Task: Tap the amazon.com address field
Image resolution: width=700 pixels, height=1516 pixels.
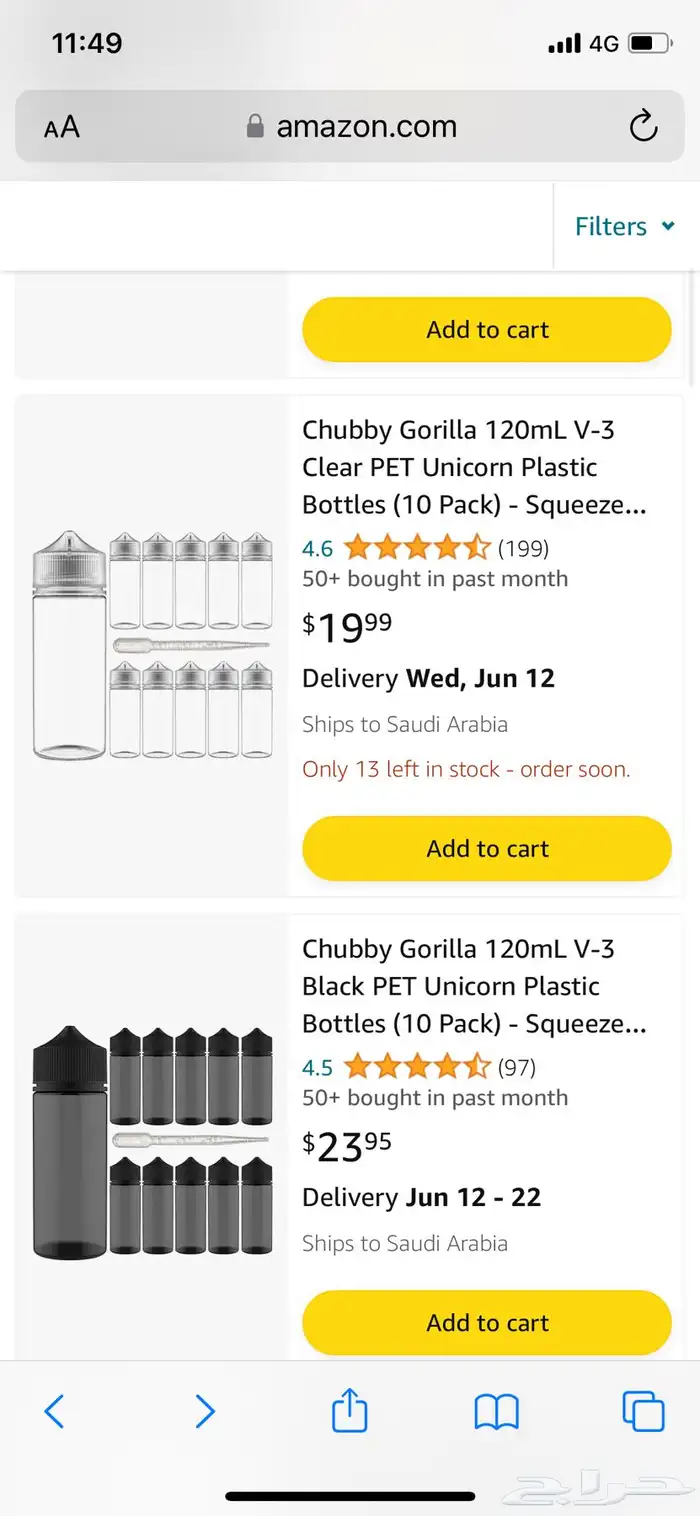Action: 366,126
